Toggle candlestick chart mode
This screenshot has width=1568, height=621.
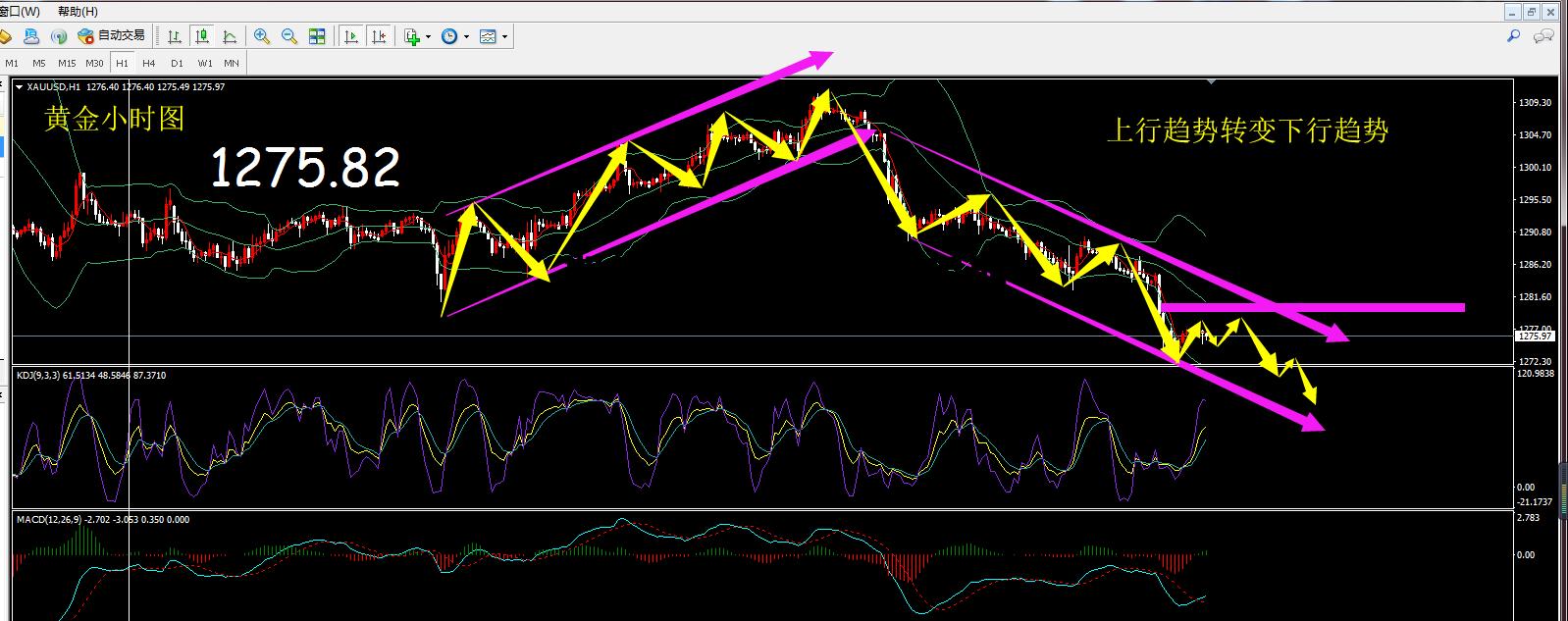202,36
